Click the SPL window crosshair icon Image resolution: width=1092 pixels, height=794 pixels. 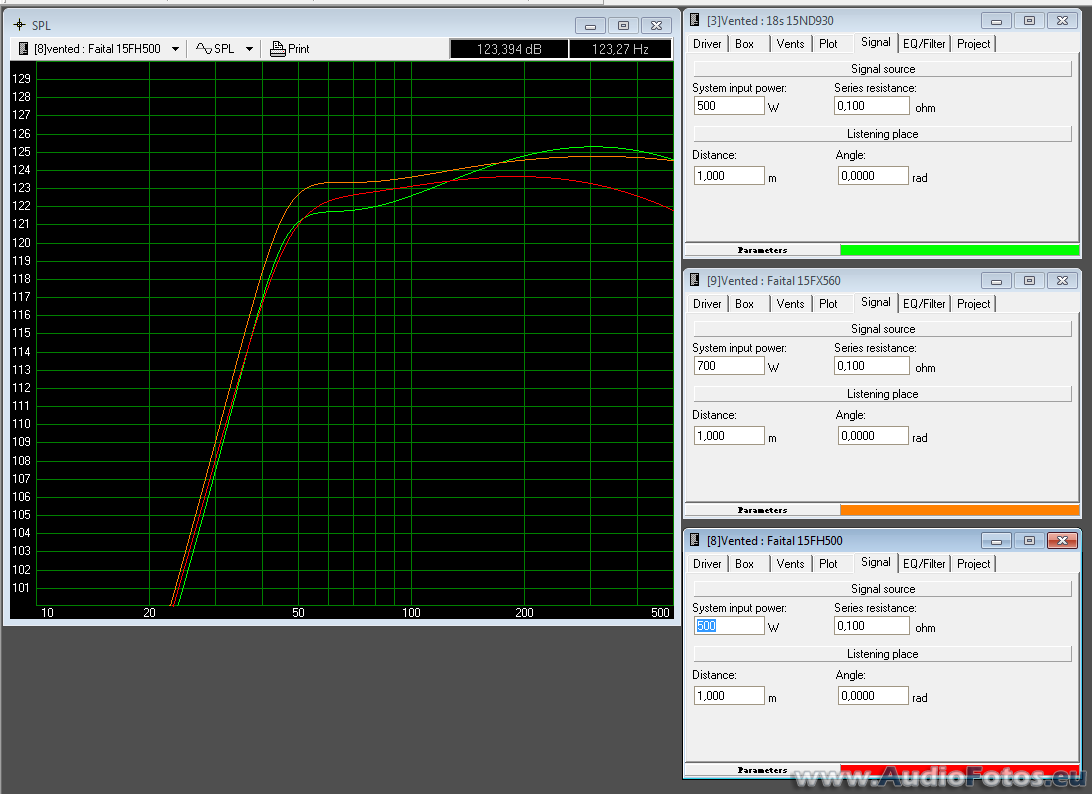(20, 24)
